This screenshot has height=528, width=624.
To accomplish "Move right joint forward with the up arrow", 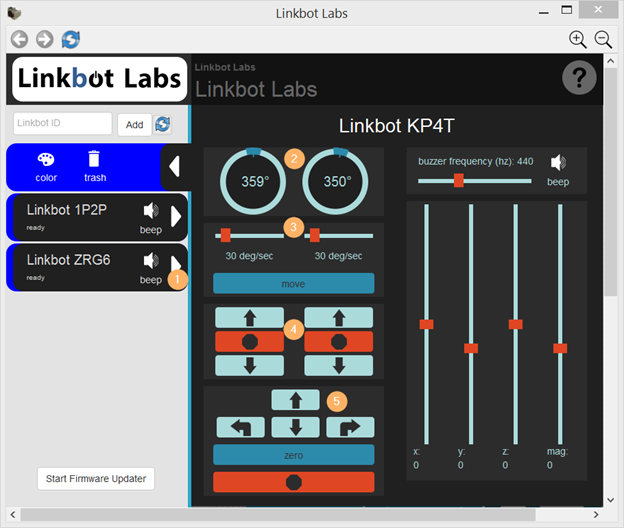I will tap(339, 318).
